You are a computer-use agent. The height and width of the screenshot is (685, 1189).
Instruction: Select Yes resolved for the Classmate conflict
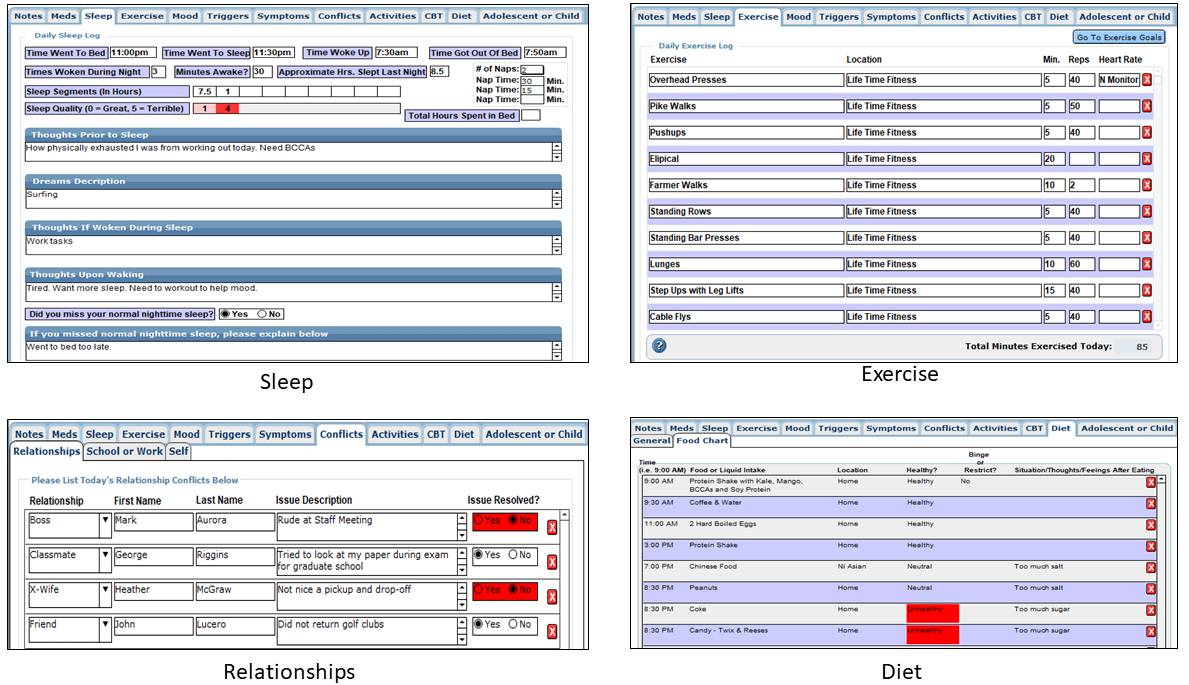[478, 555]
